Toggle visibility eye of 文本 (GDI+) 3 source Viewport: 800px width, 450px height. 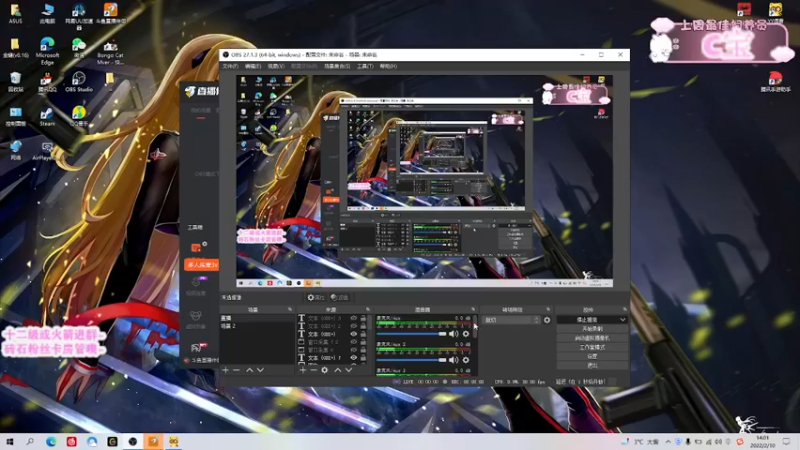(354, 318)
